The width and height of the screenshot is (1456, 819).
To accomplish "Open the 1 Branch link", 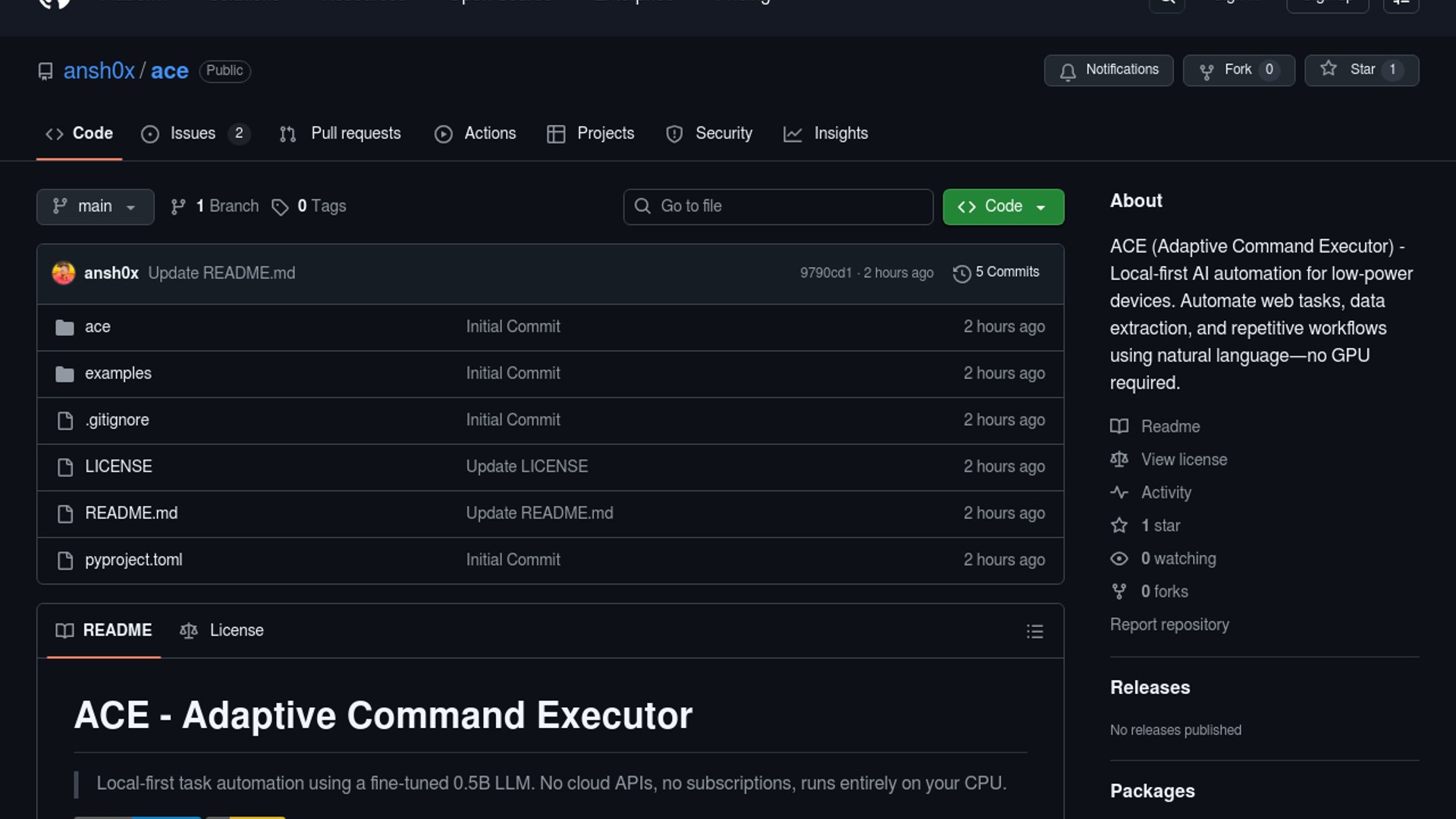I will click(227, 206).
